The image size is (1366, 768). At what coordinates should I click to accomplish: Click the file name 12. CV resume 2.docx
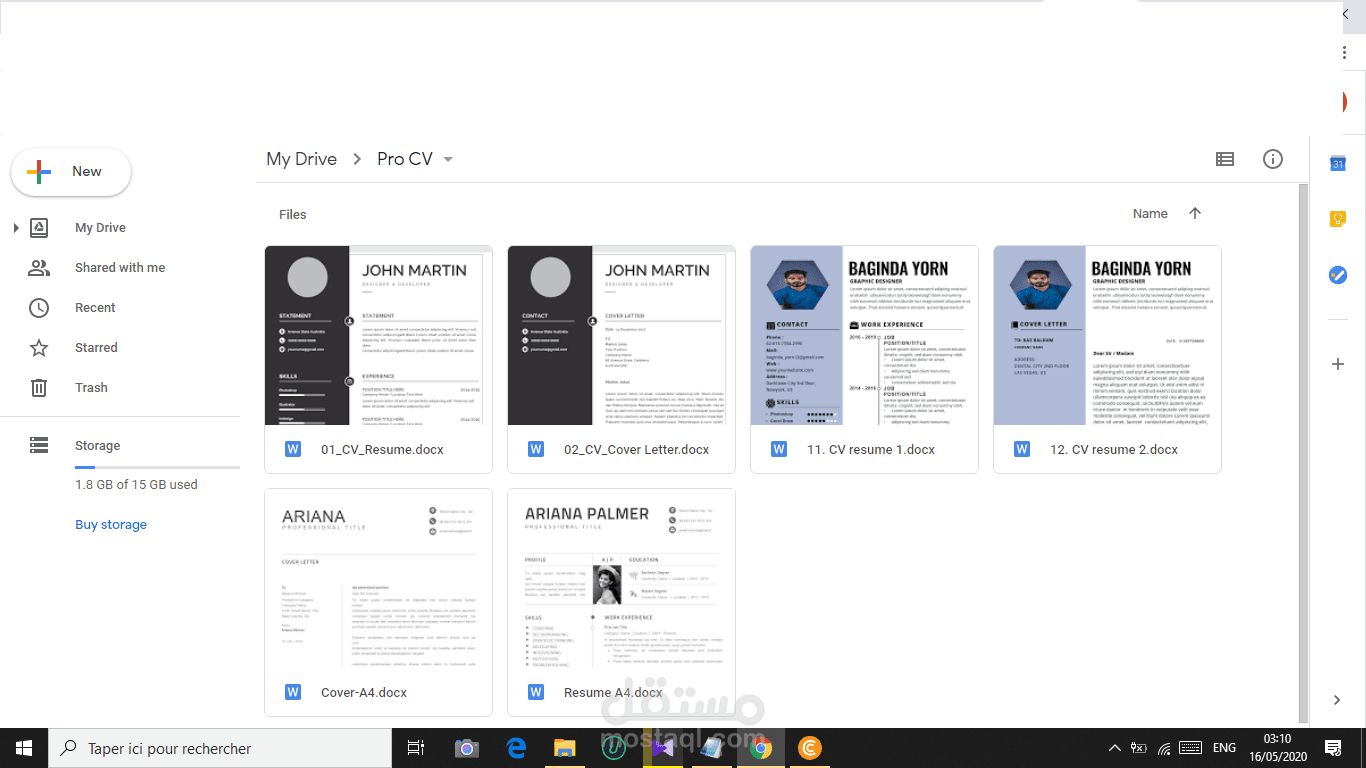click(x=1114, y=450)
